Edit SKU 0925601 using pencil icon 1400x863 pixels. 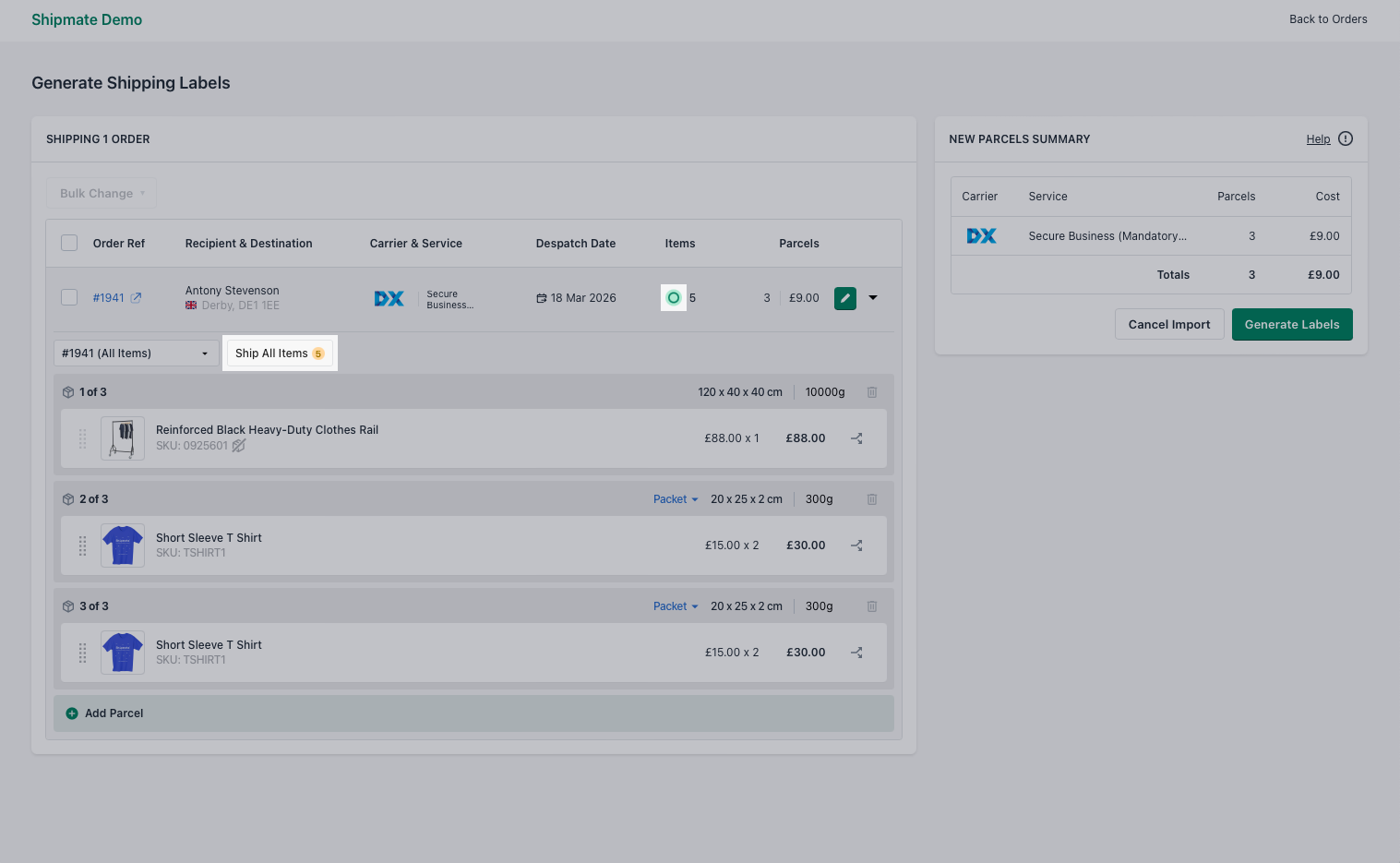(239, 445)
